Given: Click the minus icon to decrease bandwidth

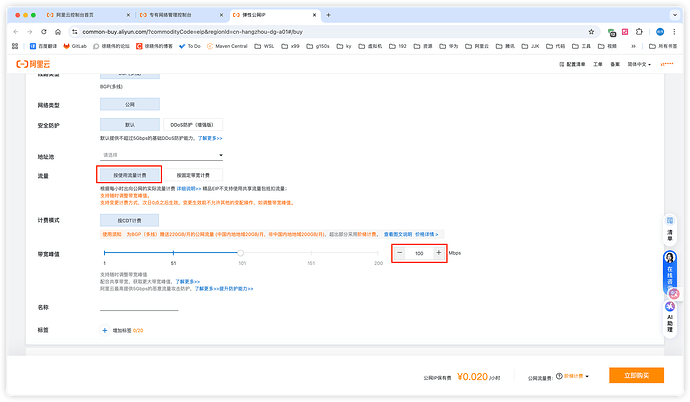Looking at the screenshot, I should pos(400,253).
